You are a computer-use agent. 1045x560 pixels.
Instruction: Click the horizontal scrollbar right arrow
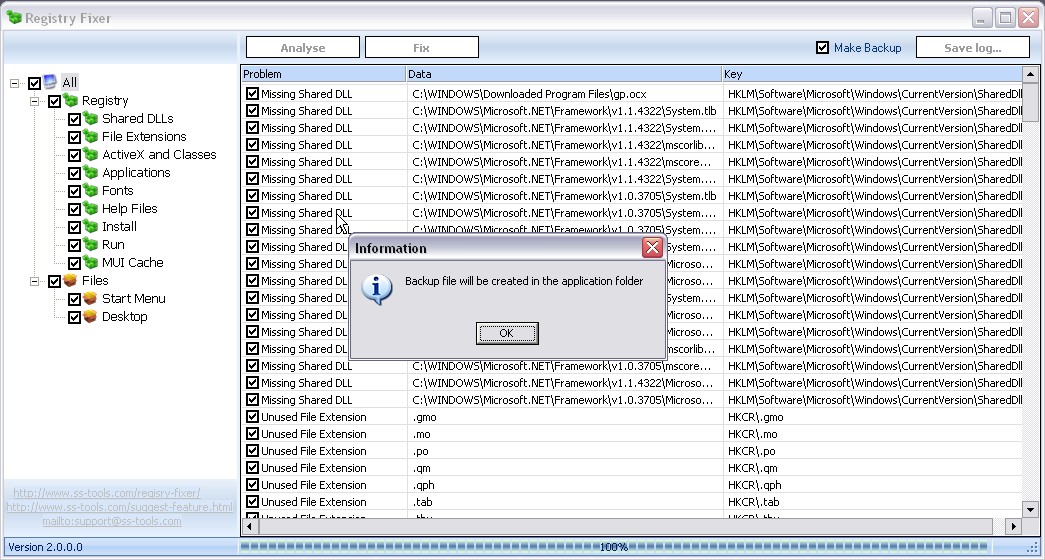[x=1014, y=526]
